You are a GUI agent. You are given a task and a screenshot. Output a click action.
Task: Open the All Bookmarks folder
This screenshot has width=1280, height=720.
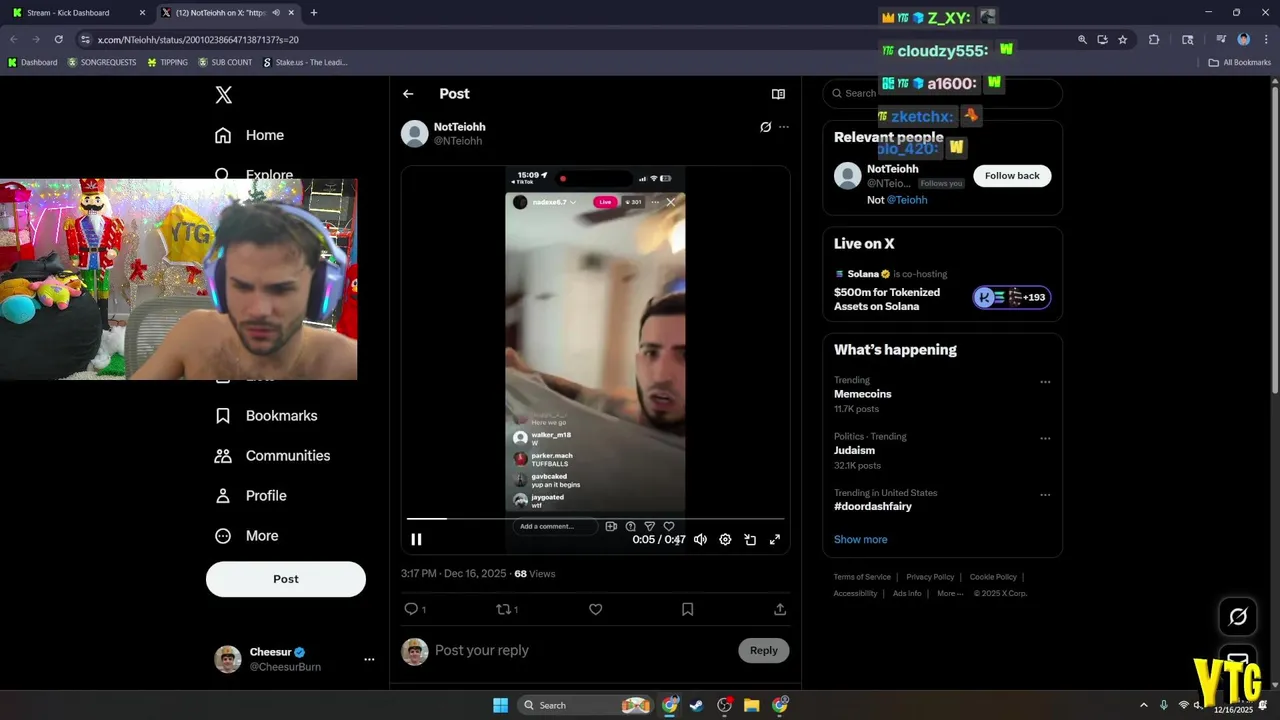(x=1240, y=62)
